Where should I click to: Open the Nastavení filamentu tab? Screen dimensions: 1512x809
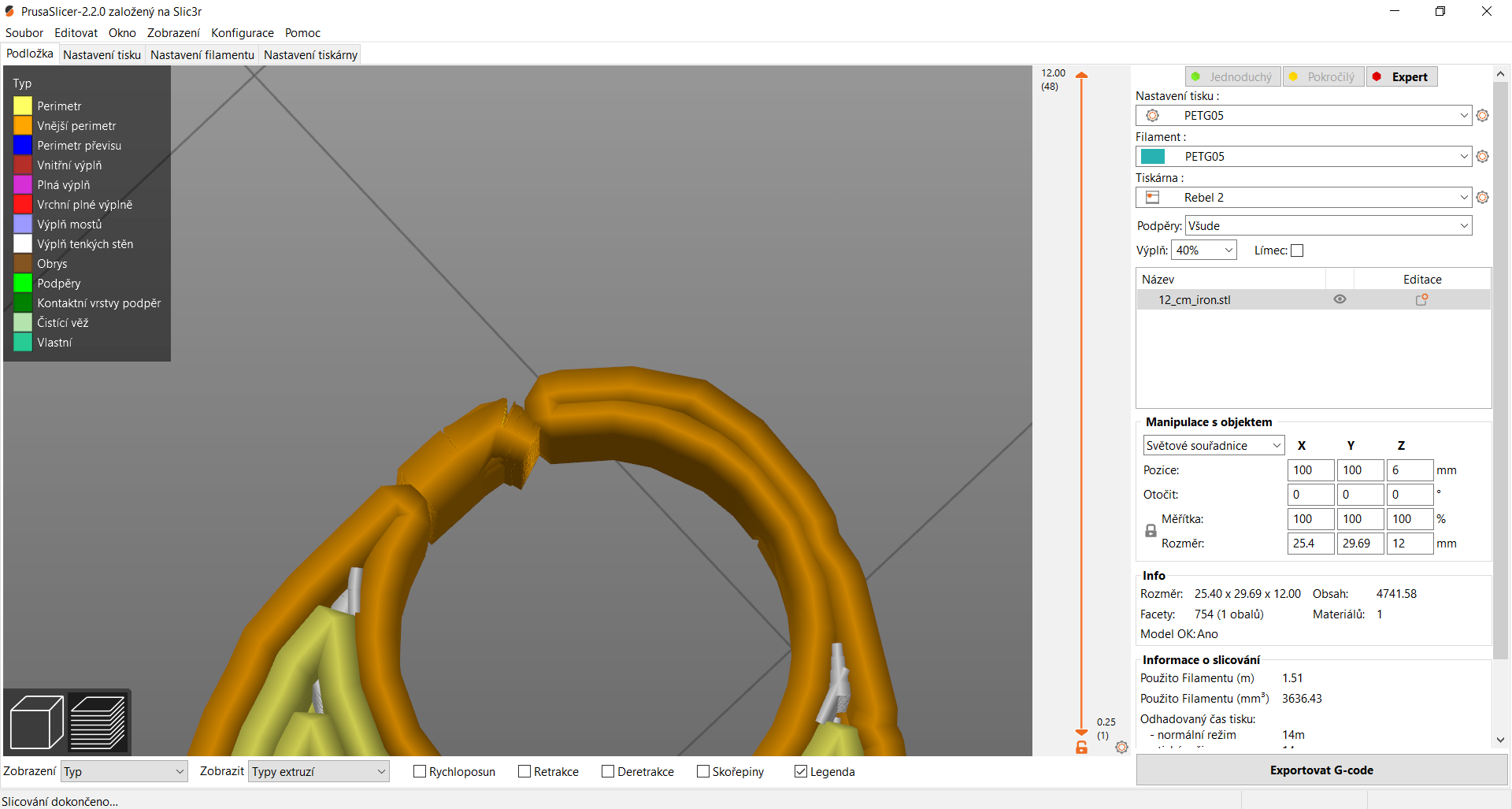click(x=202, y=55)
